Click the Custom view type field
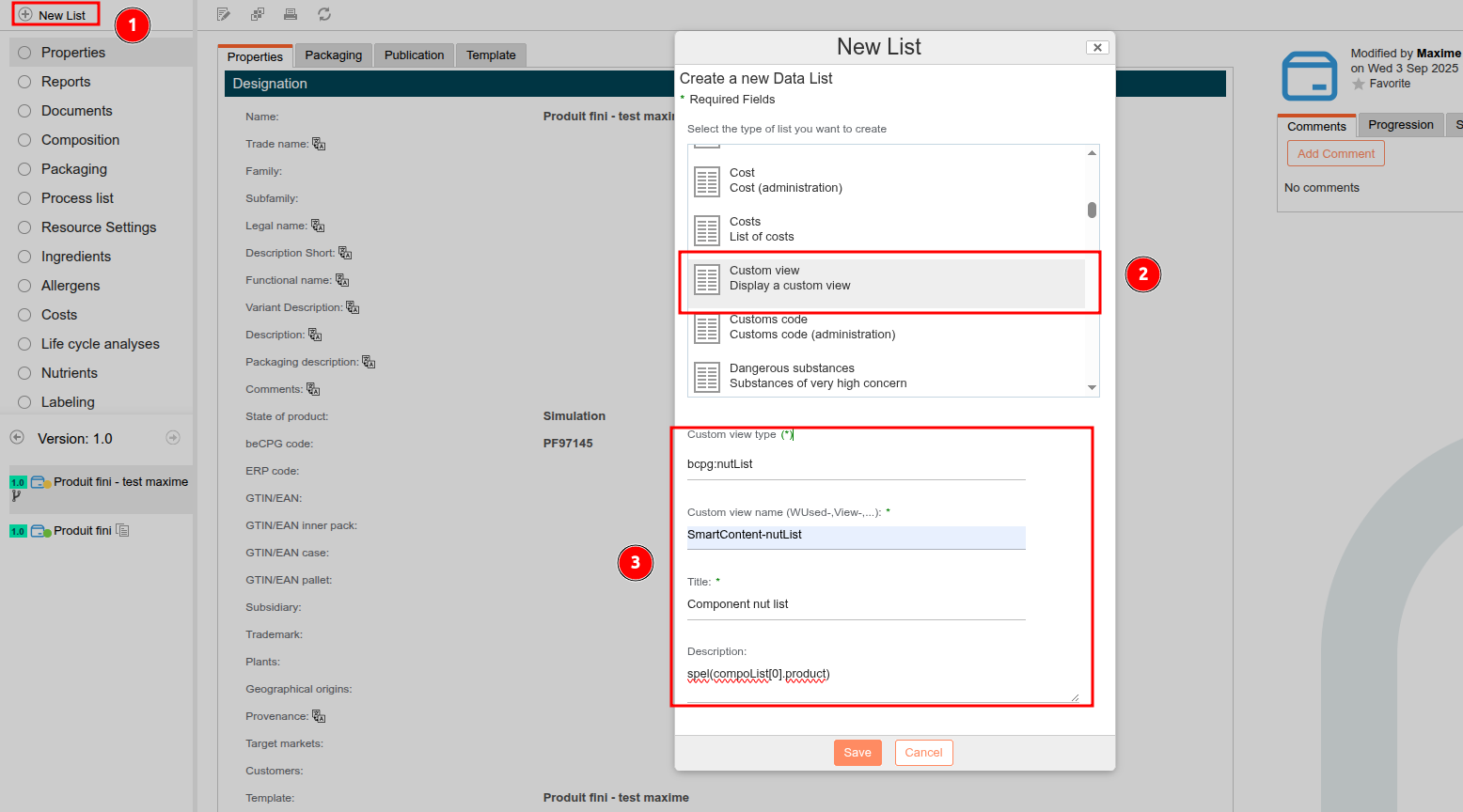Image resolution: width=1463 pixels, height=812 pixels. [x=856, y=464]
